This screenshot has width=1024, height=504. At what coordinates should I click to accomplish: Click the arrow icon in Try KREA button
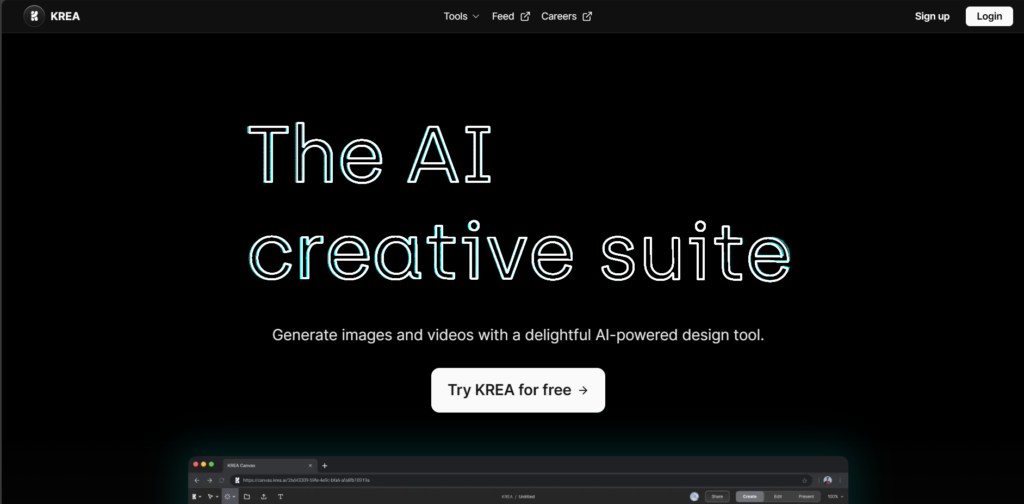[583, 390]
